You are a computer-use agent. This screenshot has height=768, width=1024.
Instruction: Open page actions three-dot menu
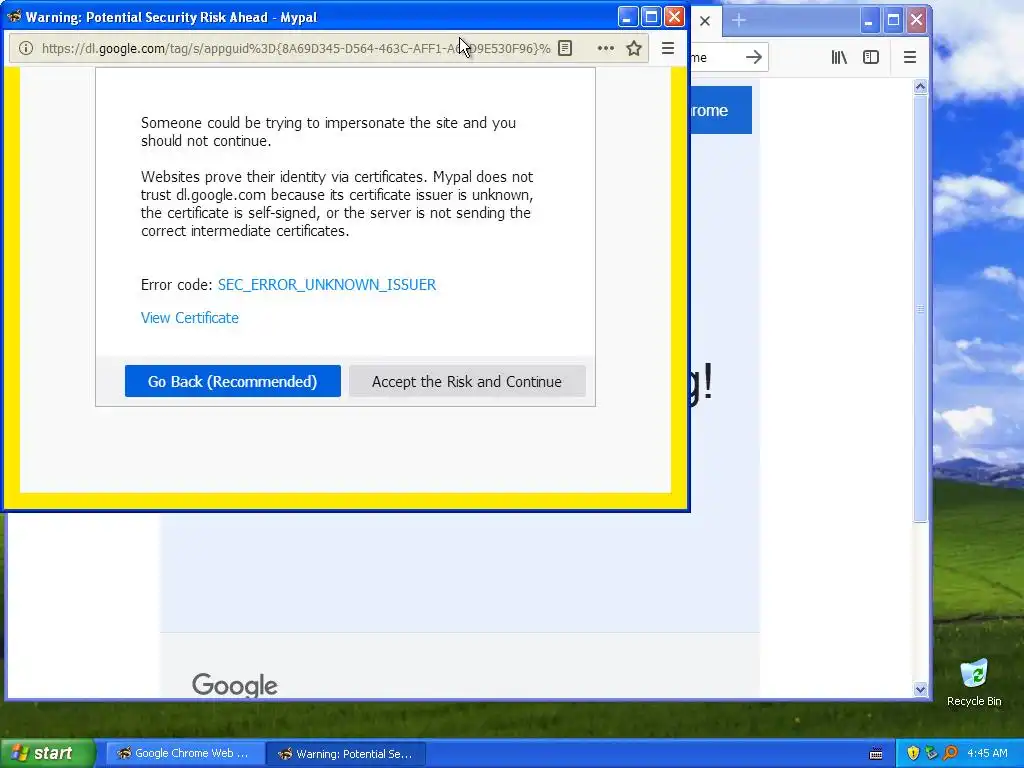[x=605, y=48]
